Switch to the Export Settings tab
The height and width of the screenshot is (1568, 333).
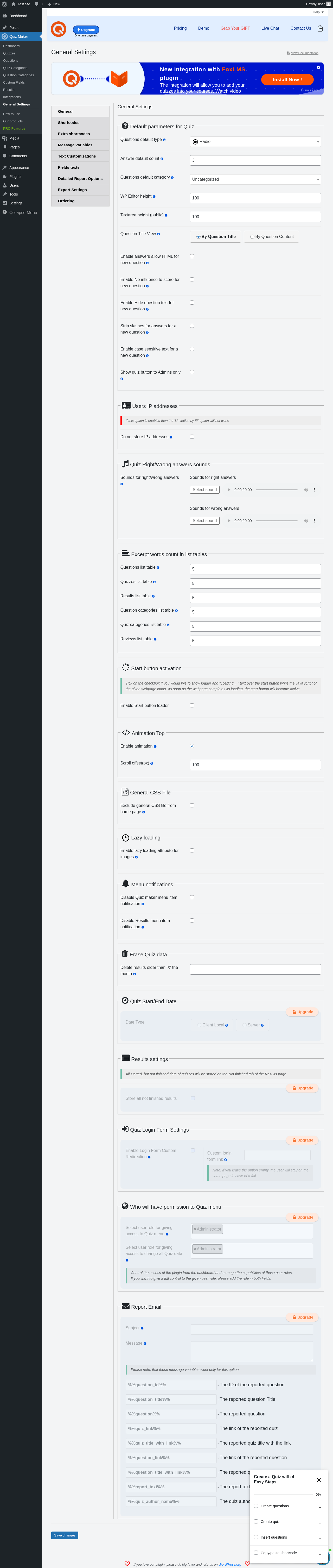point(80,190)
